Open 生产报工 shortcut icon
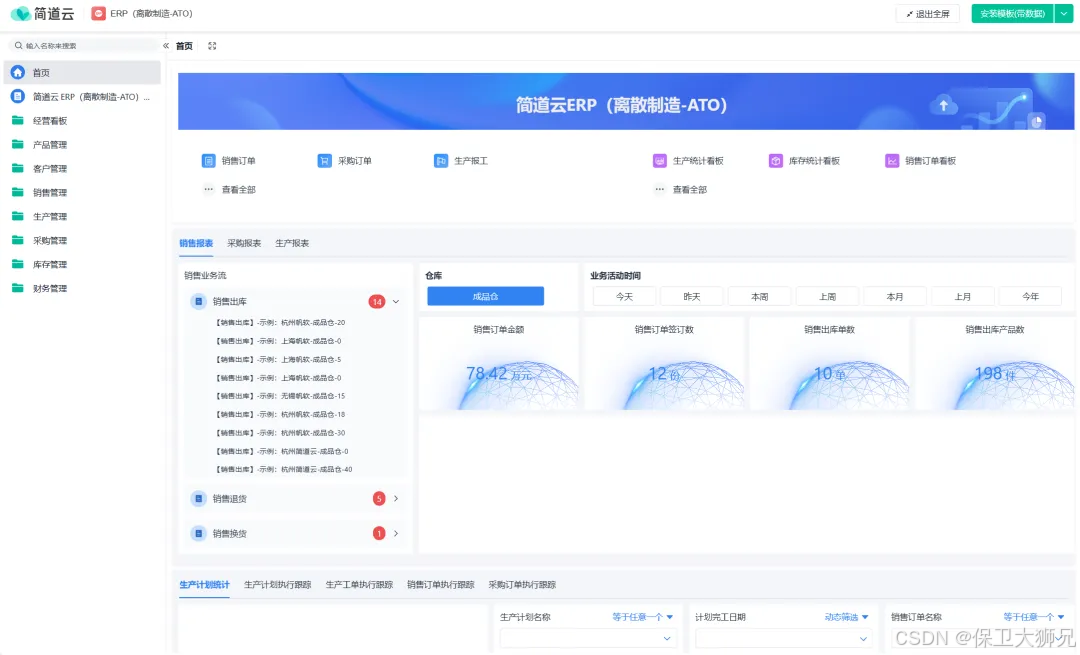The height and width of the screenshot is (655, 1080). pos(441,160)
